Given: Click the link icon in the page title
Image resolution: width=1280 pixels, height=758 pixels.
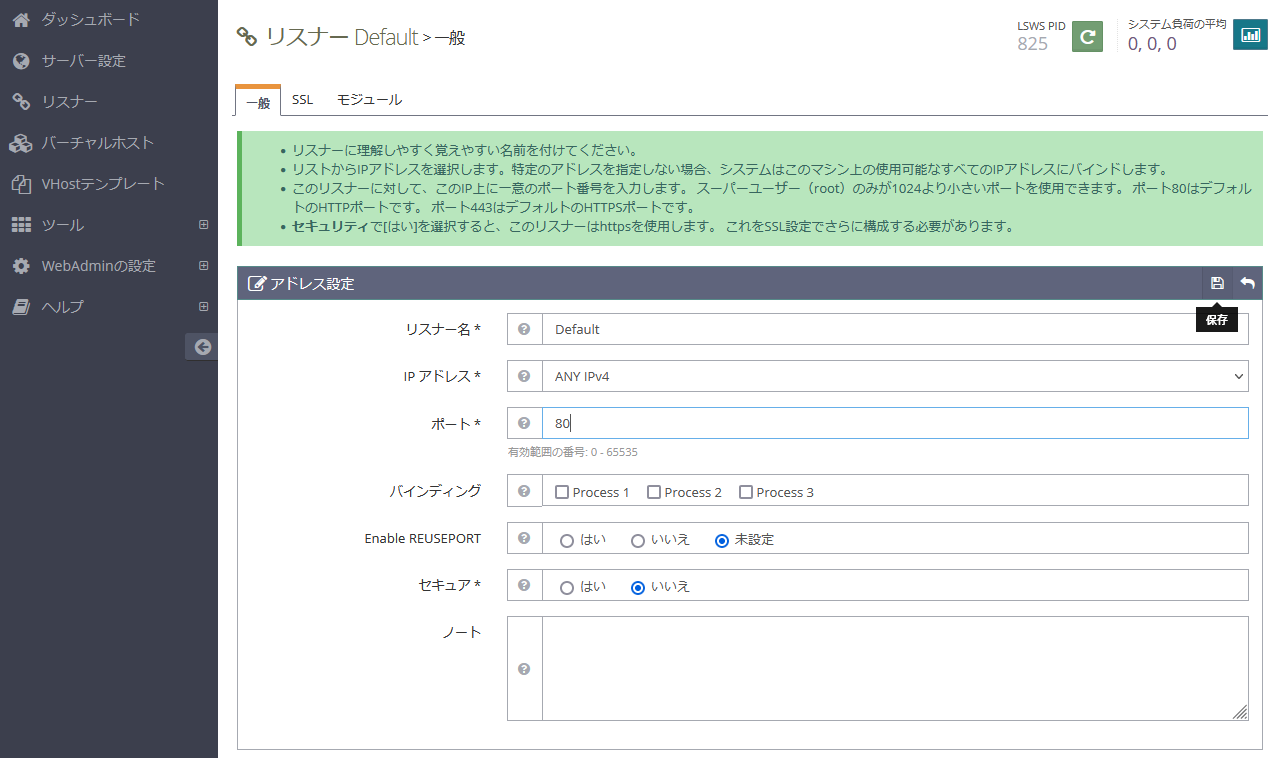Looking at the screenshot, I should pyautogui.click(x=246, y=37).
